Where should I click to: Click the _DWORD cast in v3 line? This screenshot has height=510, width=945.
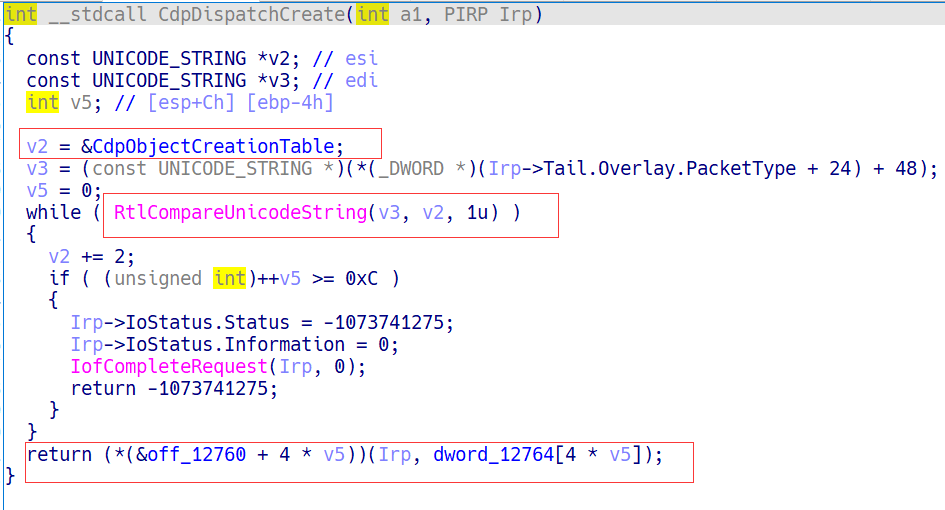click(412, 168)
